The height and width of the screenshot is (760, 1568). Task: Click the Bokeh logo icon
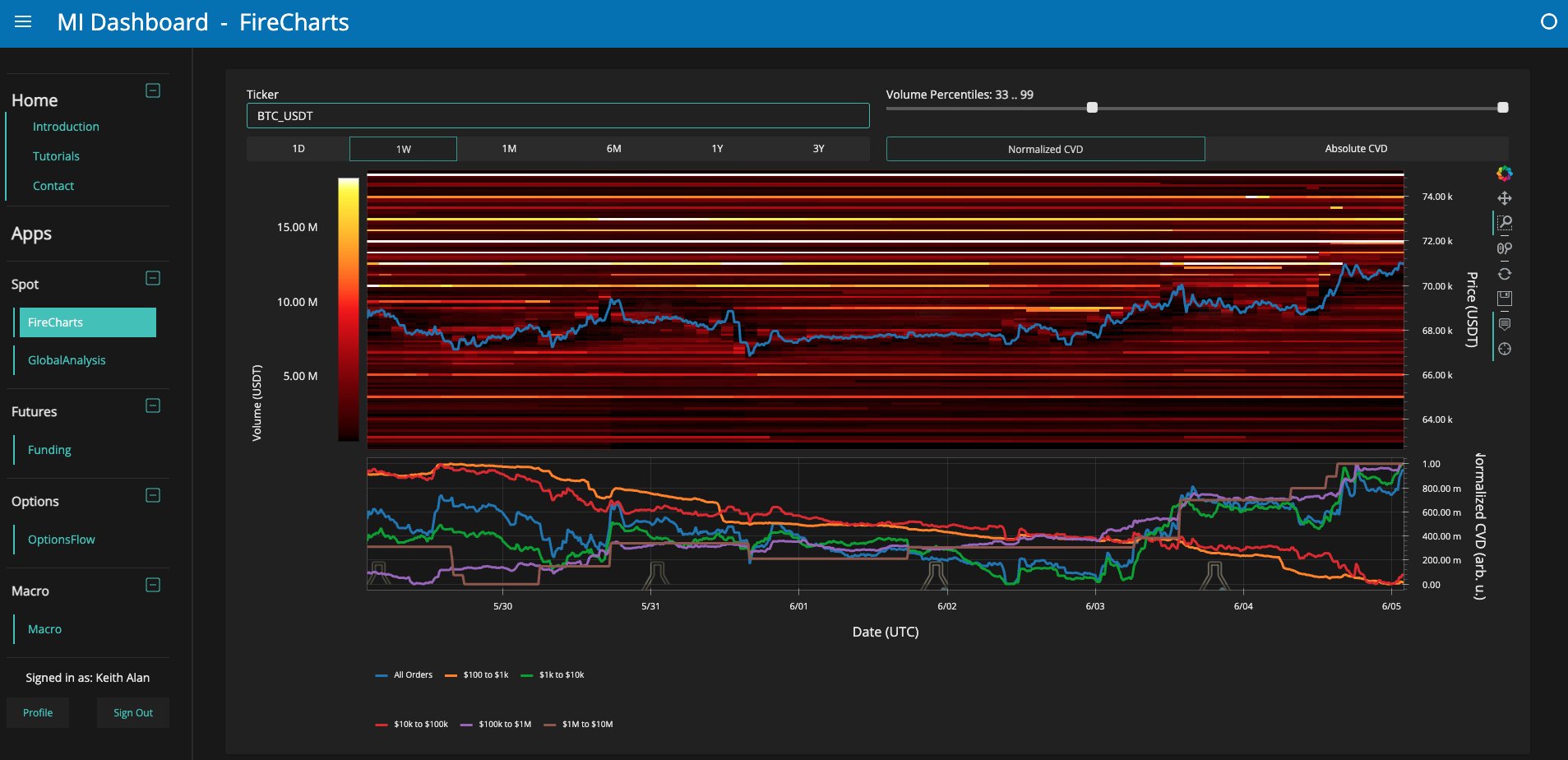1504,174
